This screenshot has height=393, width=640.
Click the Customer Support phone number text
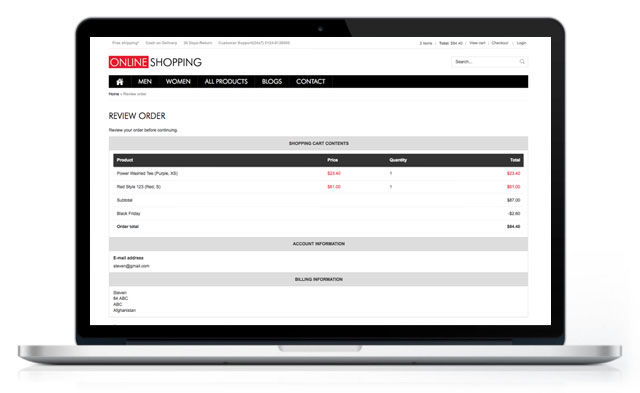click(254, 43)
